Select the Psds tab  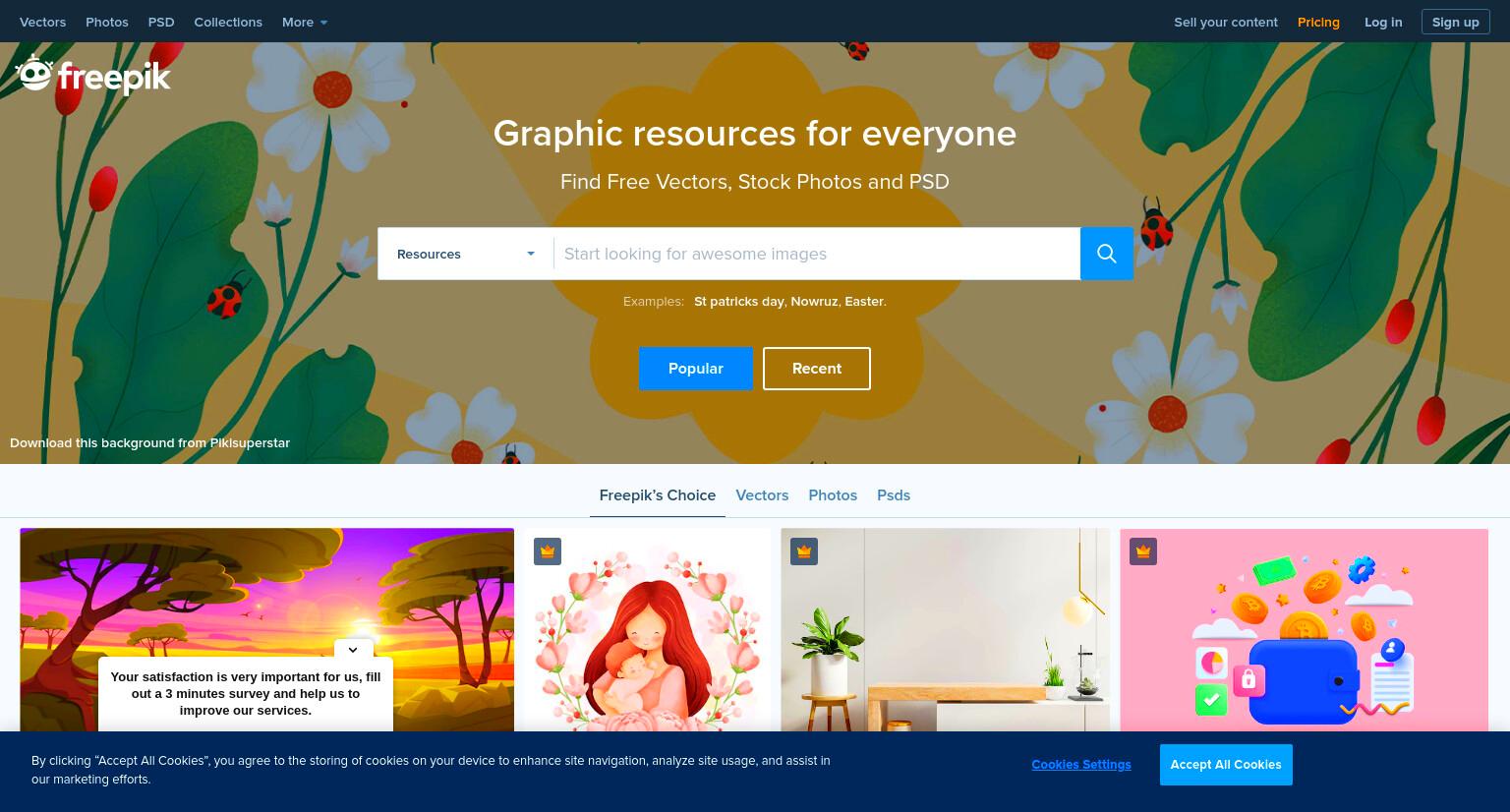[894, 495]
